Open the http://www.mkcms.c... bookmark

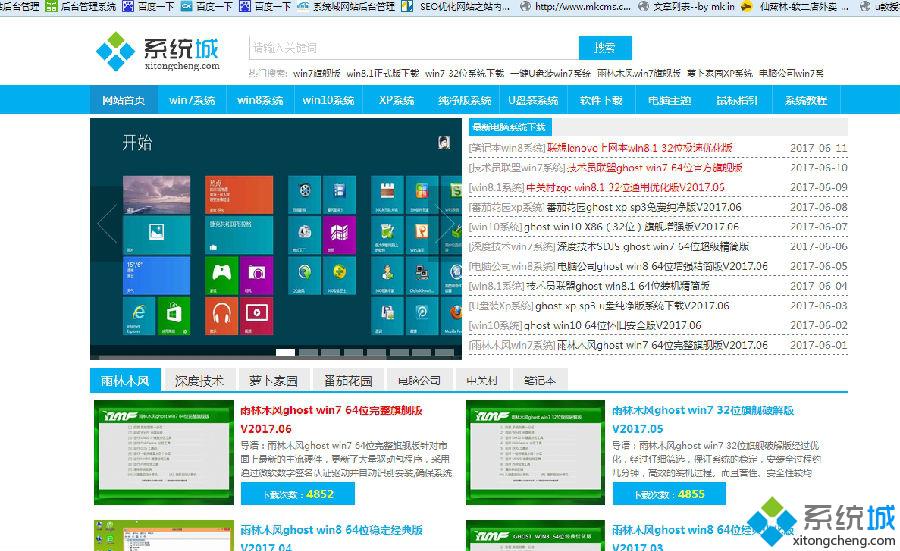tap(576, 6)
